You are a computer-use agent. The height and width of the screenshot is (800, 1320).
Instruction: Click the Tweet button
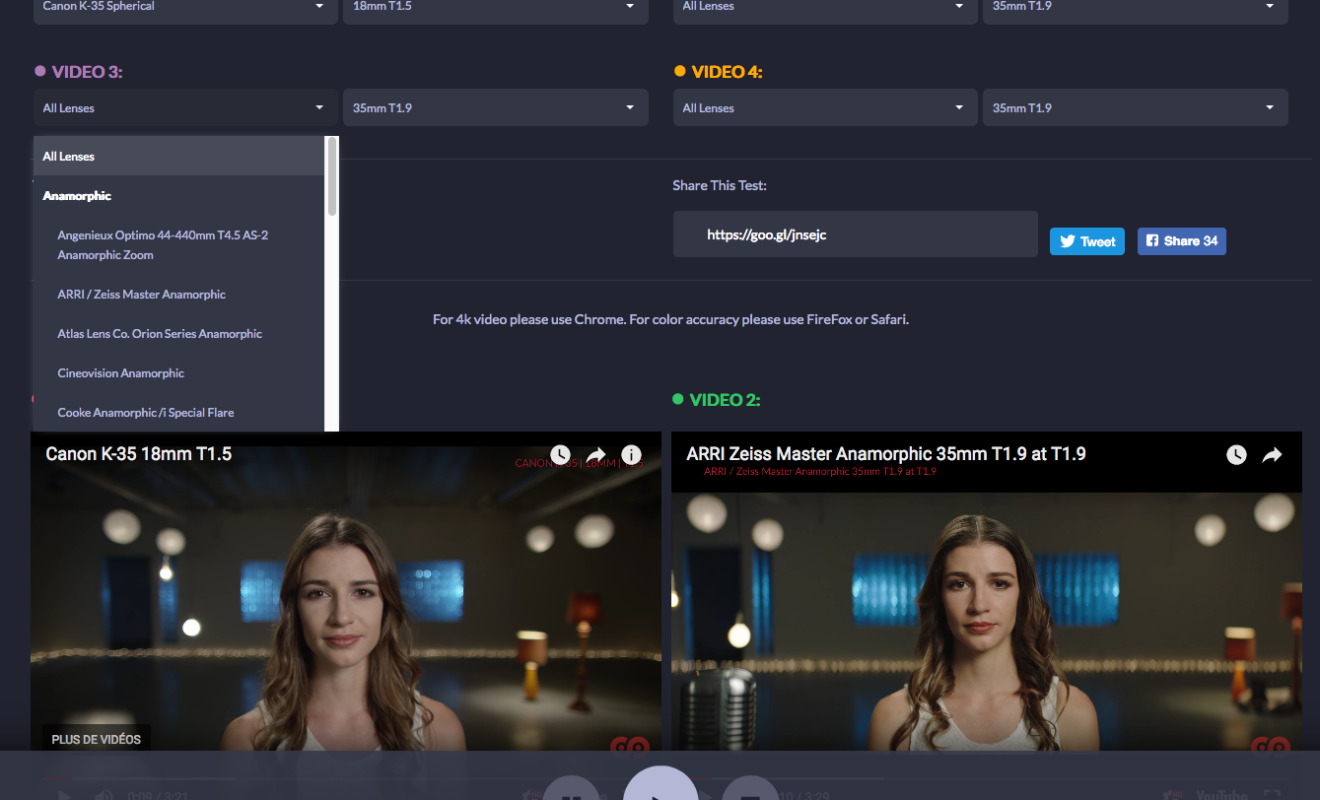[x=1087, y=241]
